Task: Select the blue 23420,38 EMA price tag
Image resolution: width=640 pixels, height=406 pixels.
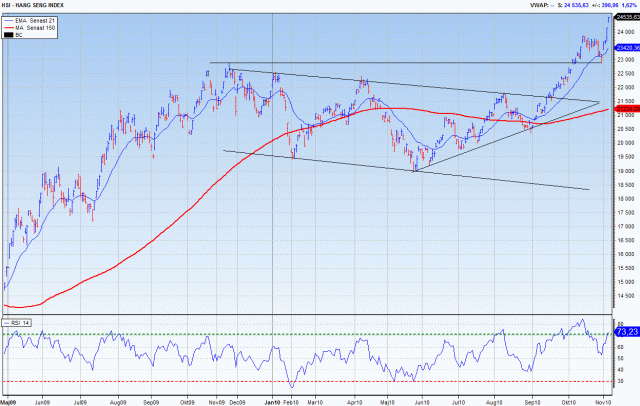Action: [x=626, y=48]
